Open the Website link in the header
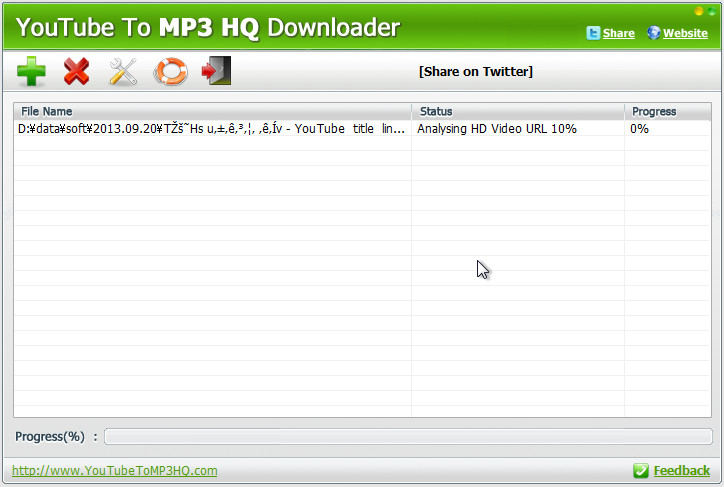Viewport: 724px width, 487px height. point(685,33)
